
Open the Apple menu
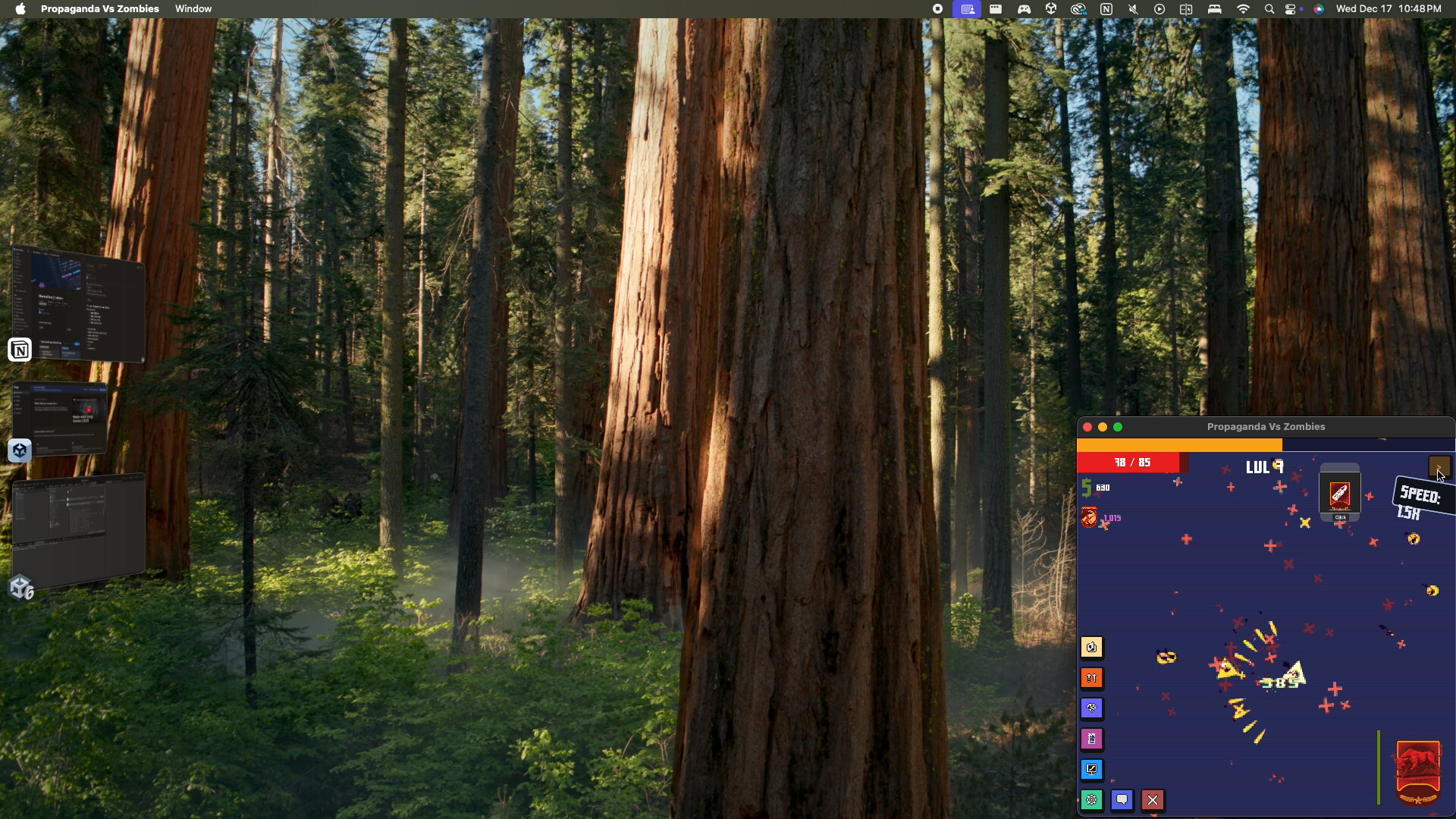tap(20, 9)
